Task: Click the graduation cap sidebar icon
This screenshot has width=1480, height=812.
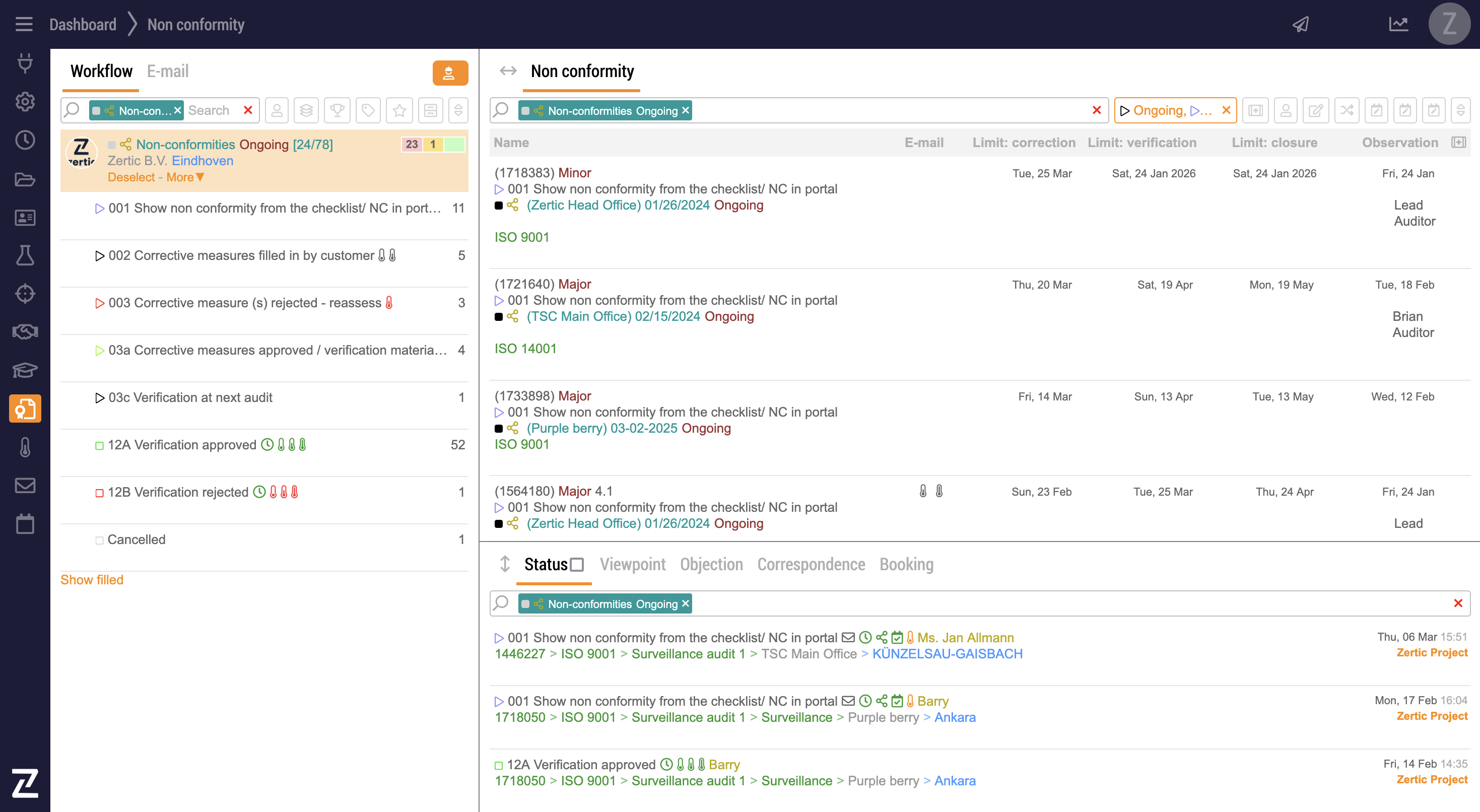Action: coord(25,370)
